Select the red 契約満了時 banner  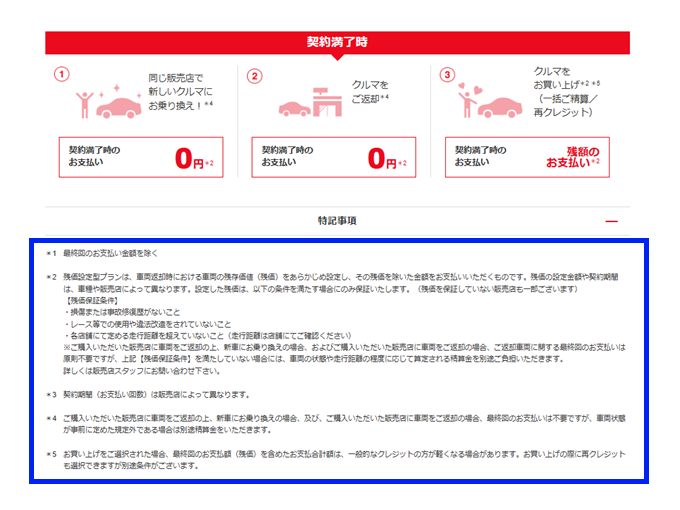click(337, 42)
